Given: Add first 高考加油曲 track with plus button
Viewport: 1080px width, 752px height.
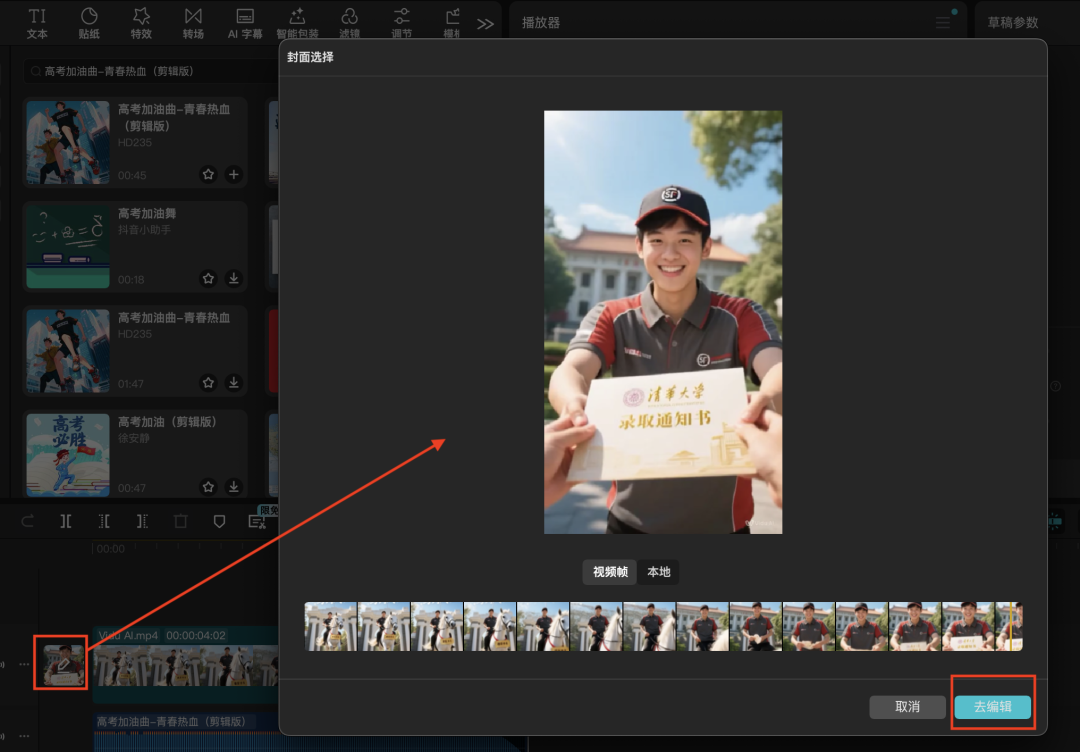Looking at the screenshot, I should coord(234,174).
